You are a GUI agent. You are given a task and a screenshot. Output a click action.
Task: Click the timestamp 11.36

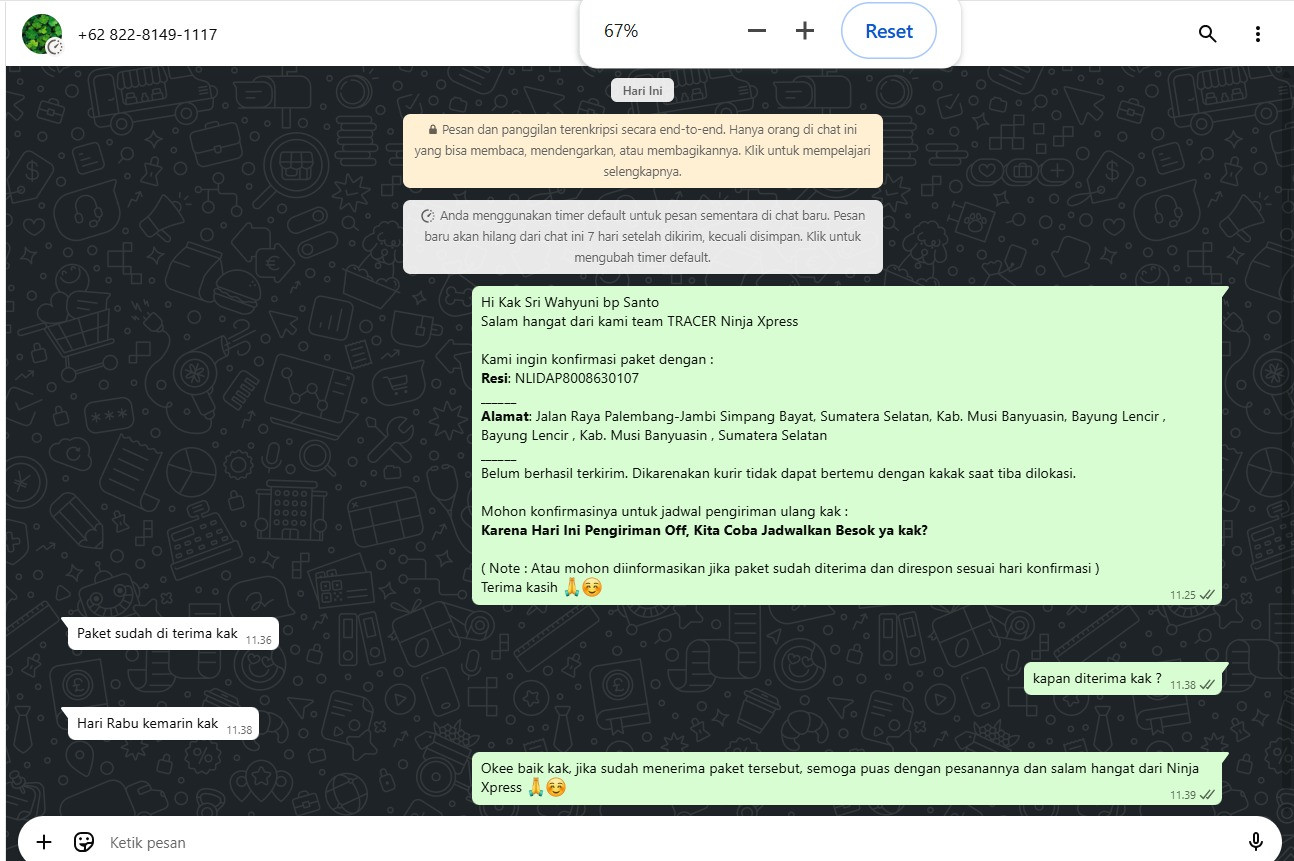coord(258,640)
